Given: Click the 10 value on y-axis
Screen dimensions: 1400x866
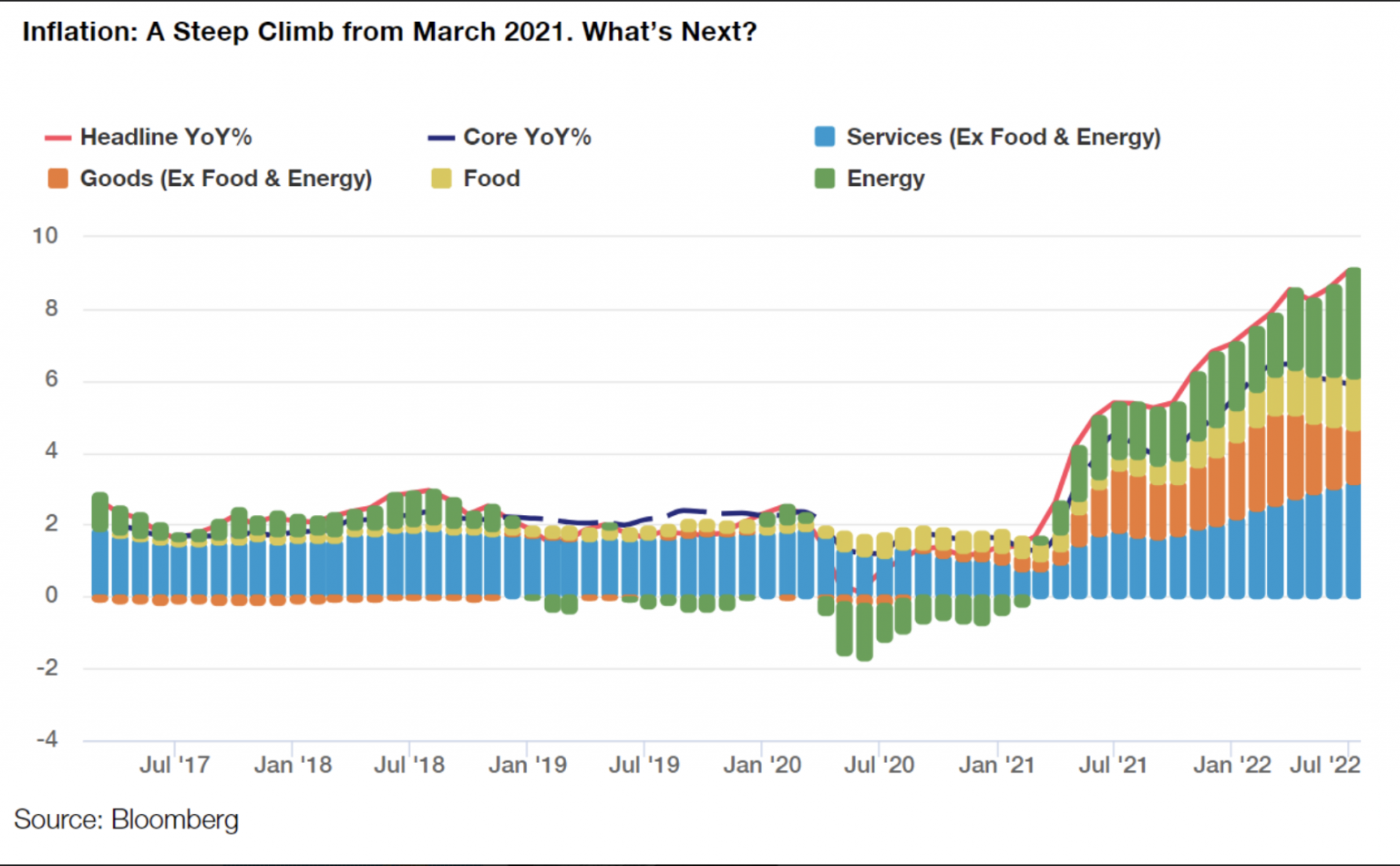Looking at the screenshot, I should [x=45, y=236].
